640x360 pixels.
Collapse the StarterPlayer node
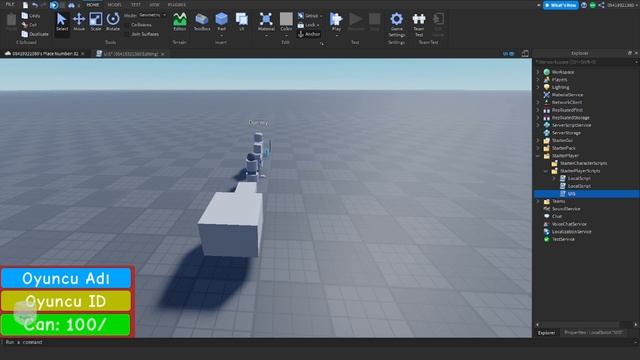538,156
